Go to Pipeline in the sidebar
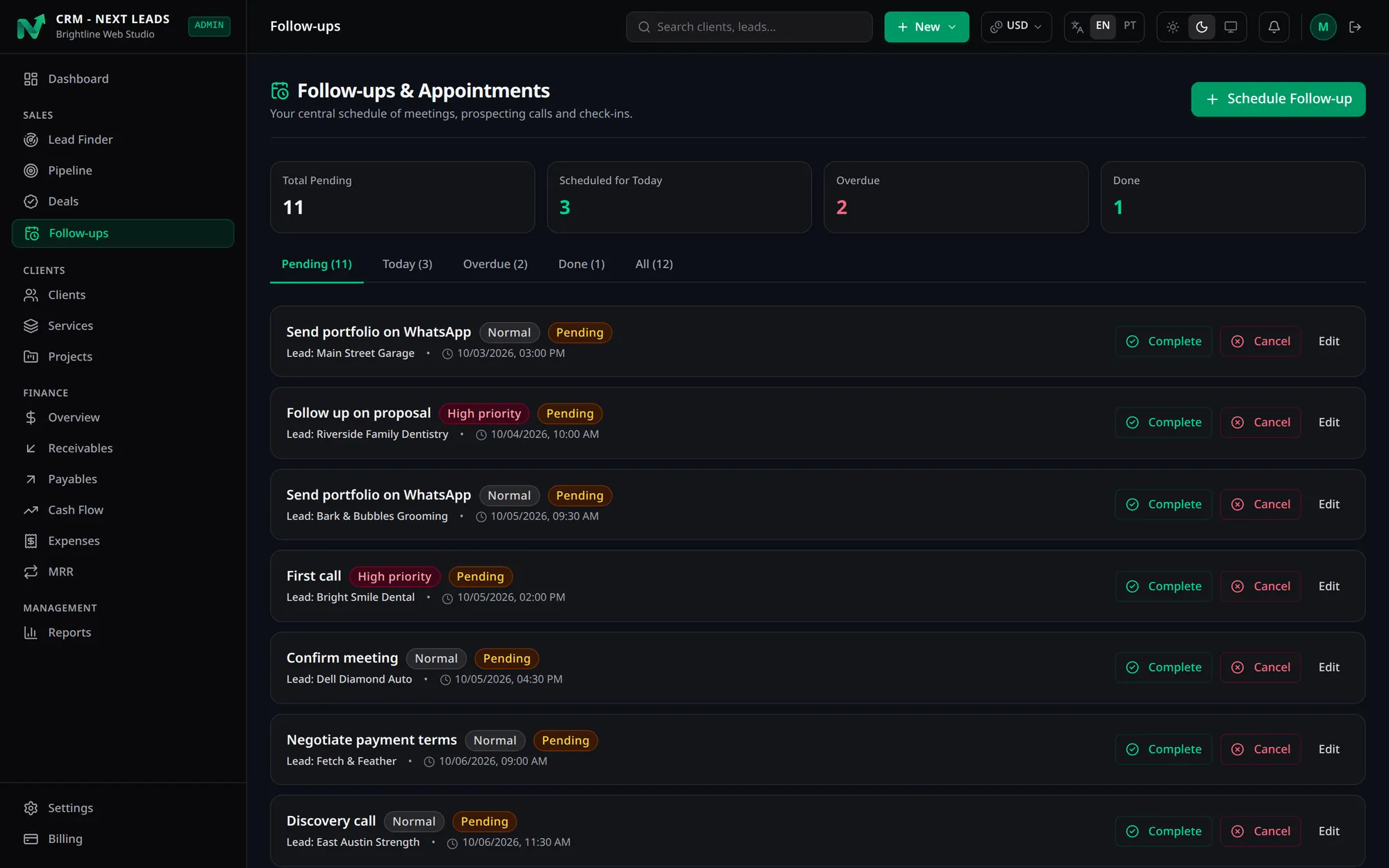Image resolution: width=1389 pixels, height=868 pixels. (x=123, y=170)
